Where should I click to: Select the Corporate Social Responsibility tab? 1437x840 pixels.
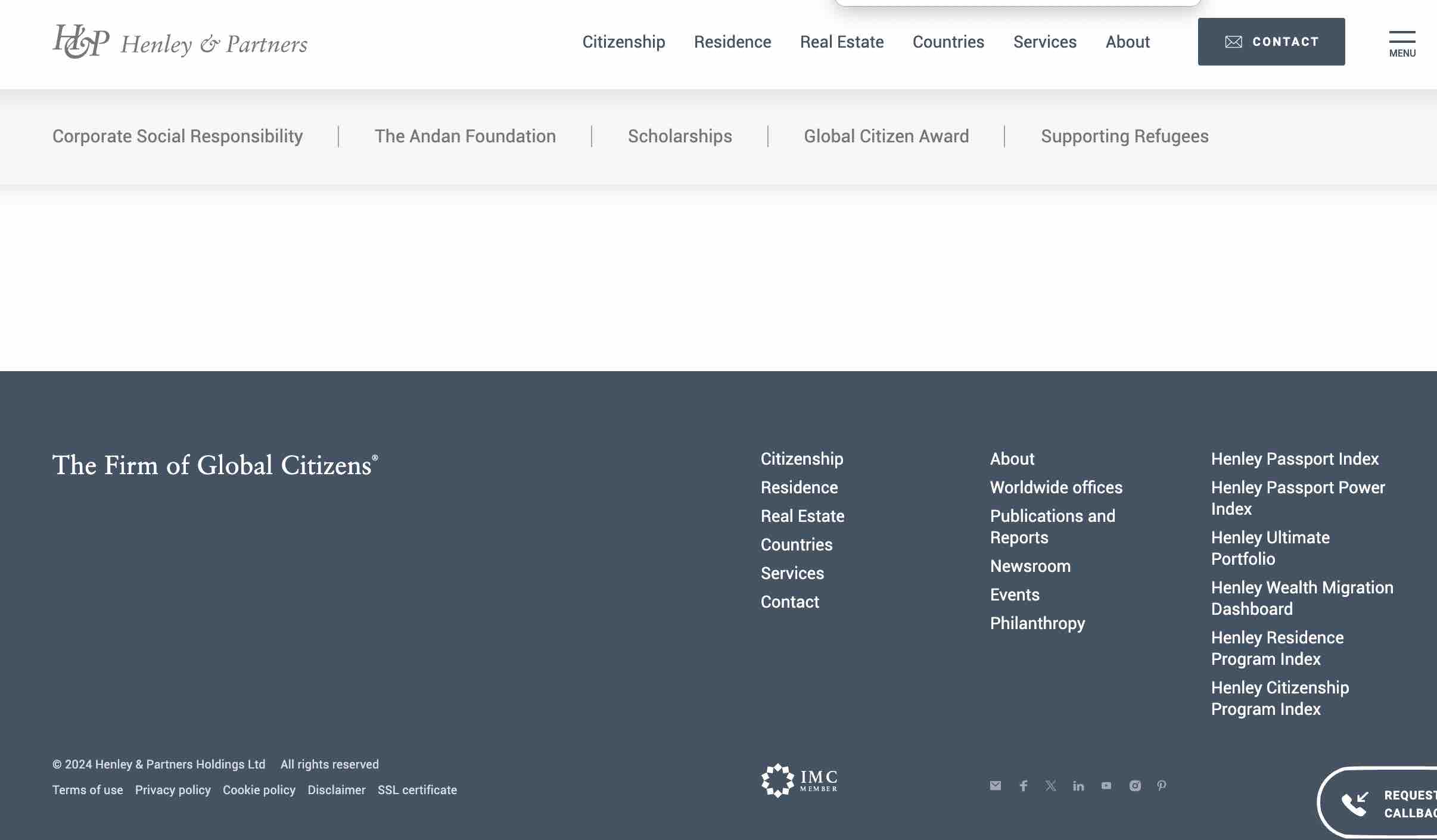pyautogui.click(x=178, y=136)
